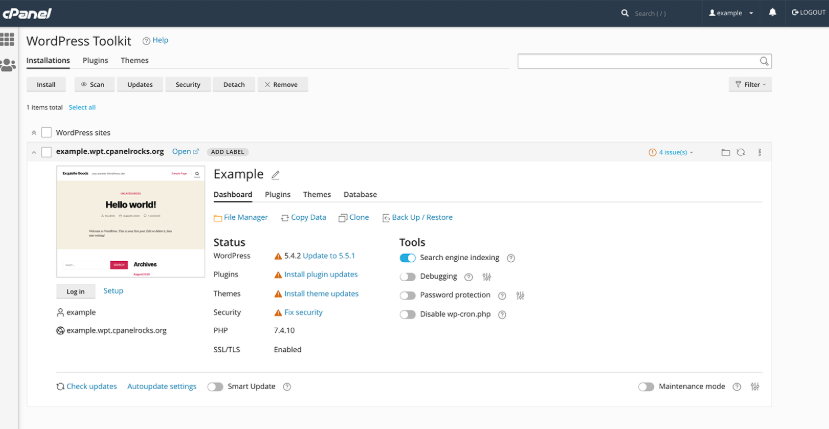Click the Install button

coord(46,85)
